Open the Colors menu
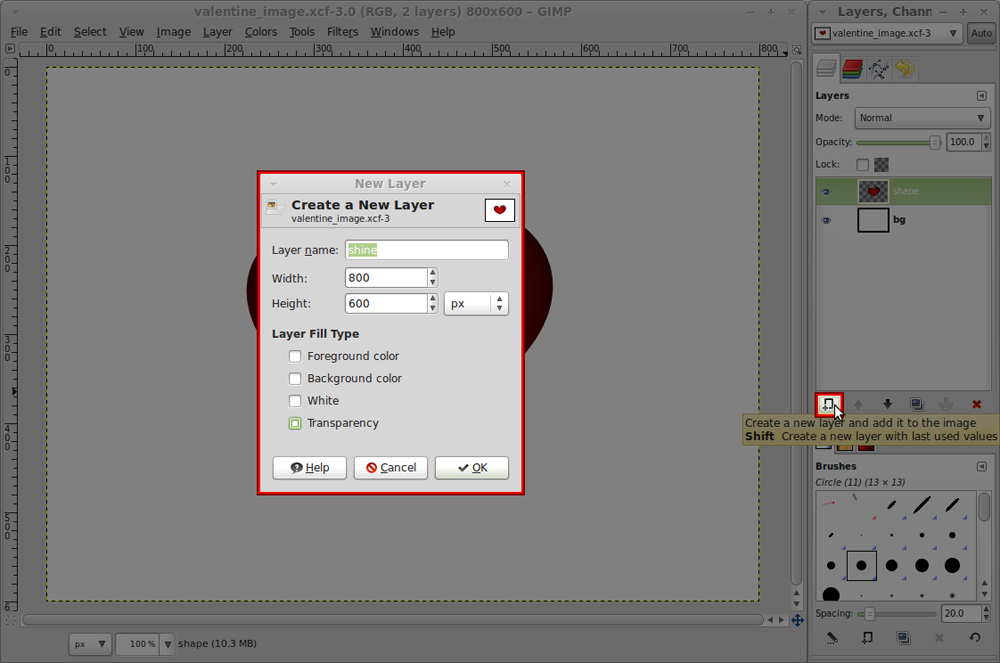This screenshot has width=1000, height=663. point(261,31)
